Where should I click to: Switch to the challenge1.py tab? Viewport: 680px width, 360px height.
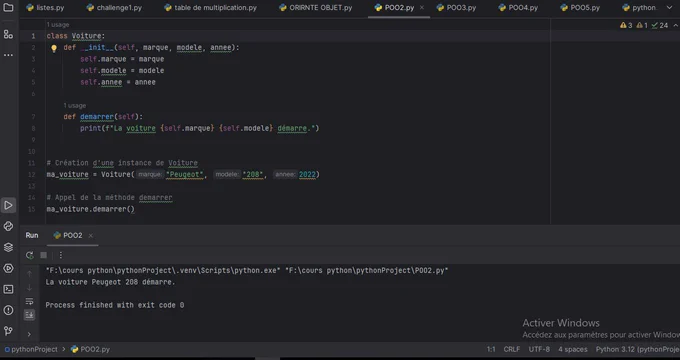pos(114,8)
